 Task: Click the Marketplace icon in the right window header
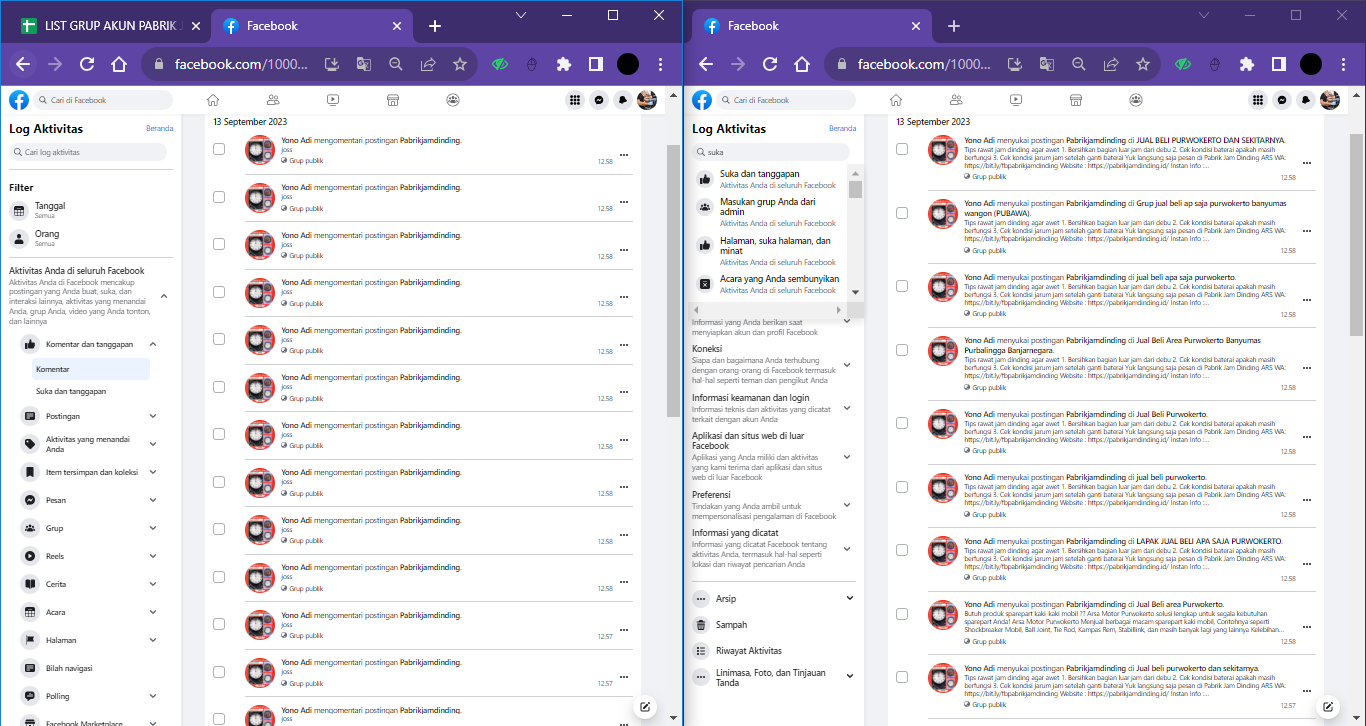pos(1076,100)
